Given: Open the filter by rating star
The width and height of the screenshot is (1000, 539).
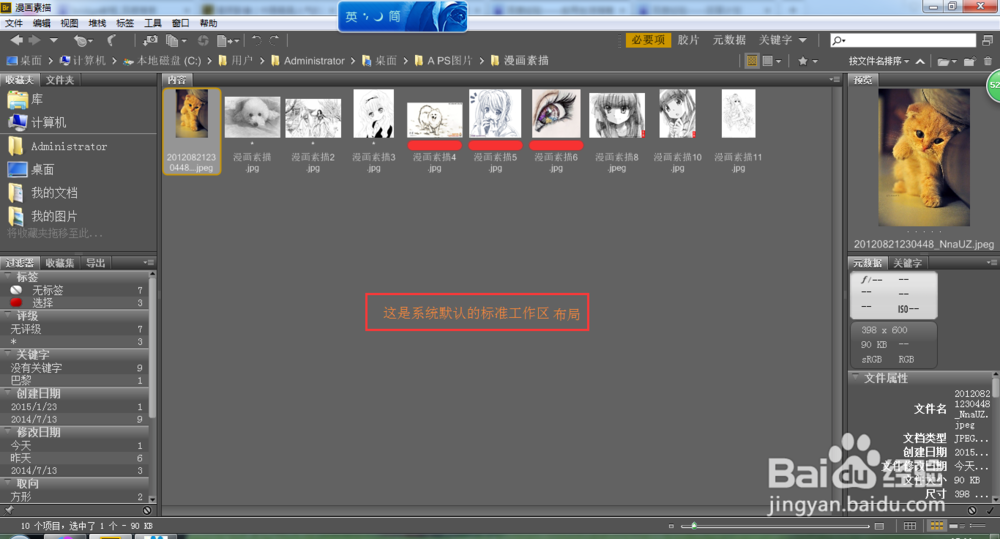Looking at the screenshot, I should [807, 61].
